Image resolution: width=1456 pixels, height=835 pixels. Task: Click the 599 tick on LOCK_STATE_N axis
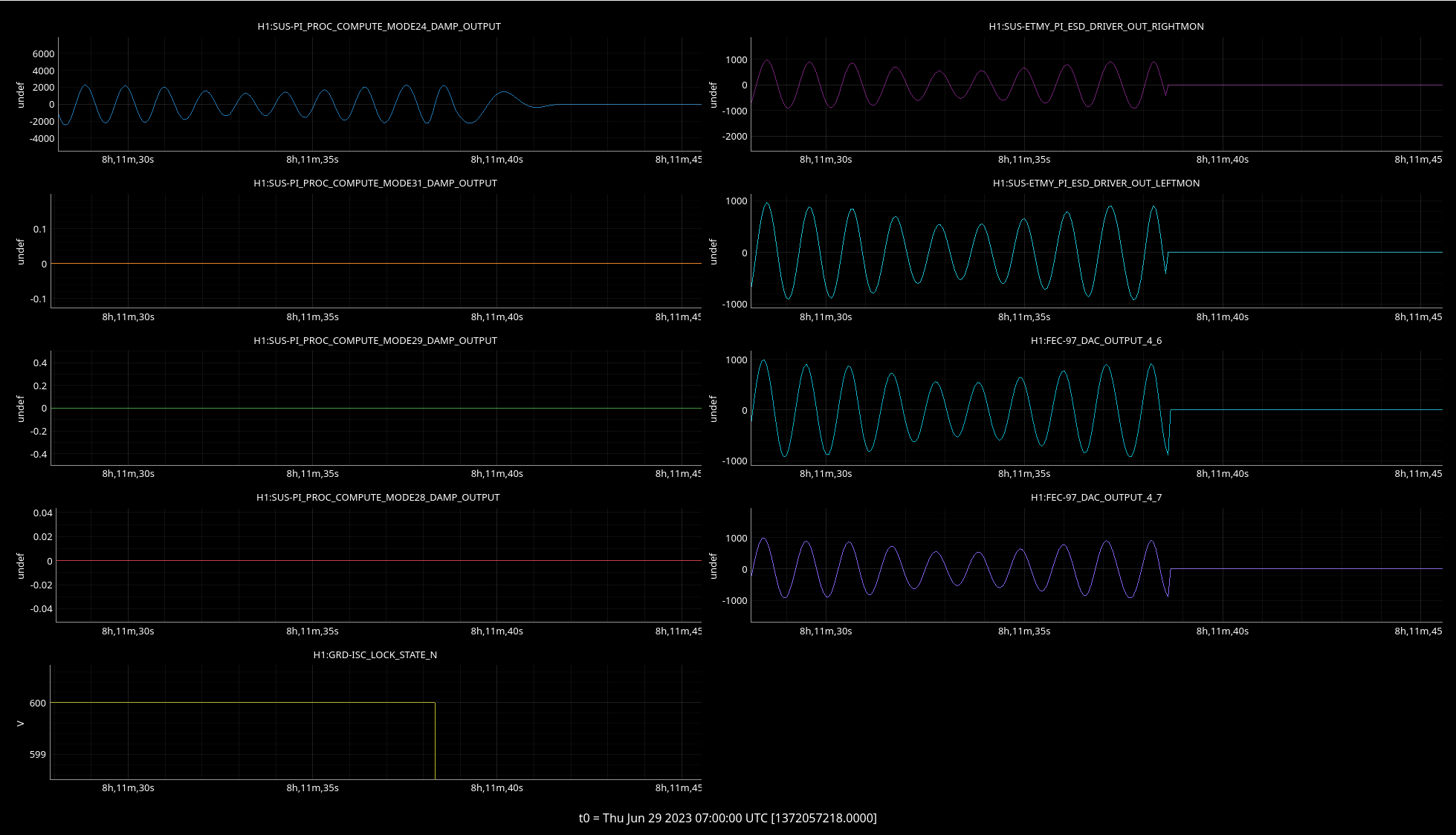click(x=38, y=754)
